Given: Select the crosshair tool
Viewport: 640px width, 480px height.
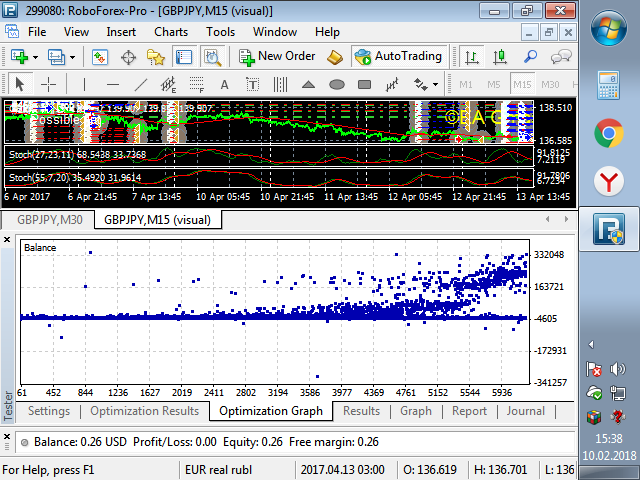Looking at the screenshot, I should pyautogui.click(x=48, y=84).
